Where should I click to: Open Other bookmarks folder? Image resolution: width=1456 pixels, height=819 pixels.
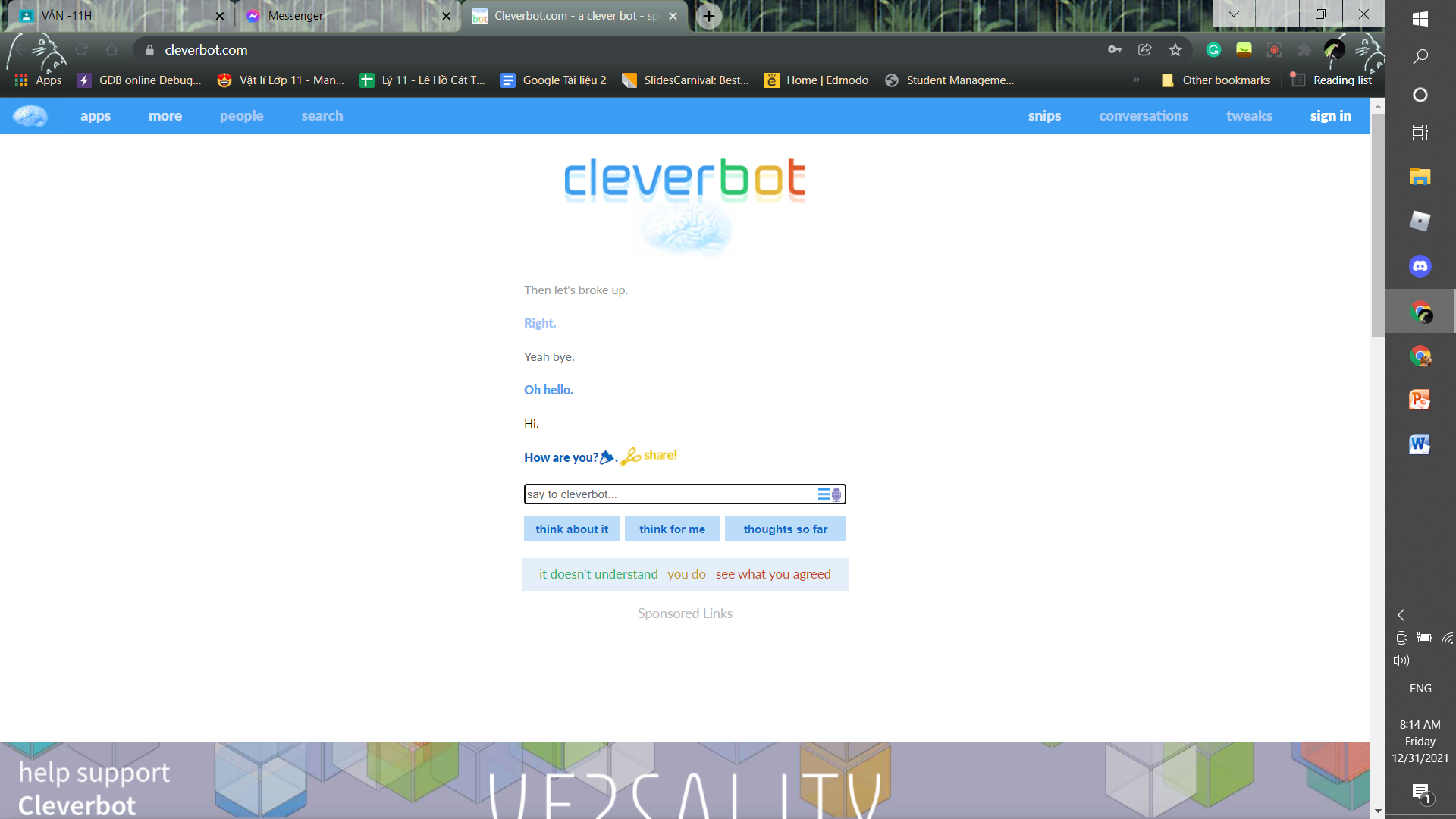tap(1216, 80)
